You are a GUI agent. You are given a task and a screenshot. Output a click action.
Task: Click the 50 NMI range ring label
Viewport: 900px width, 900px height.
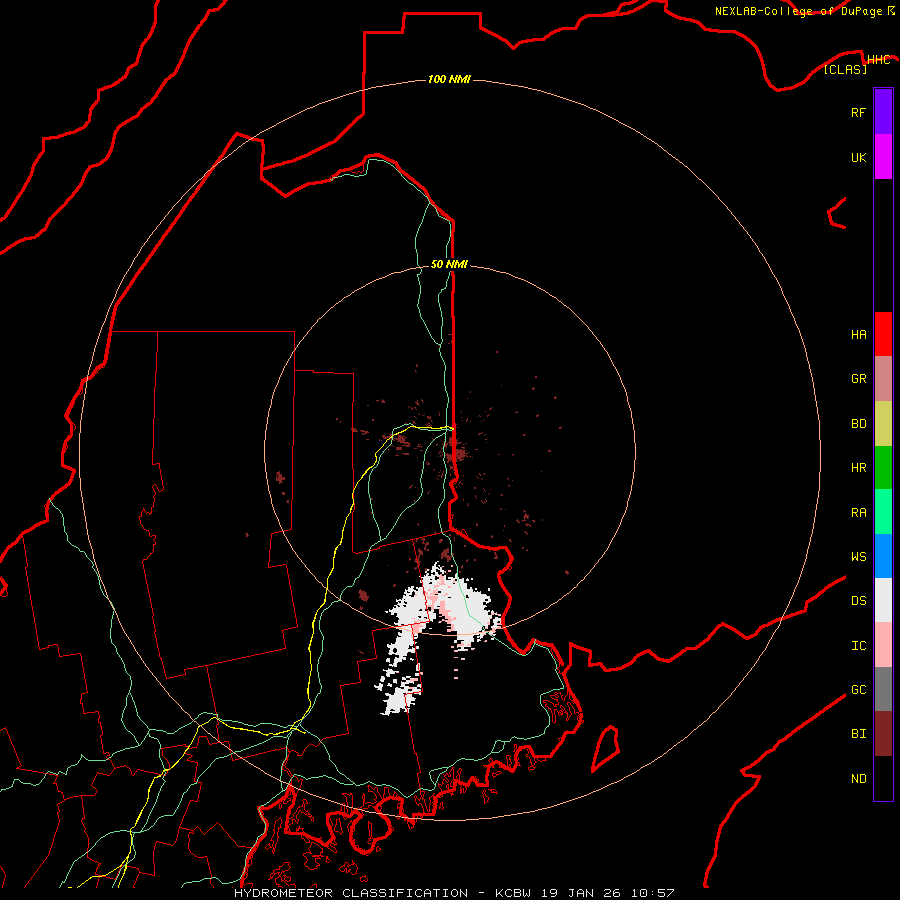pos(449,264)
